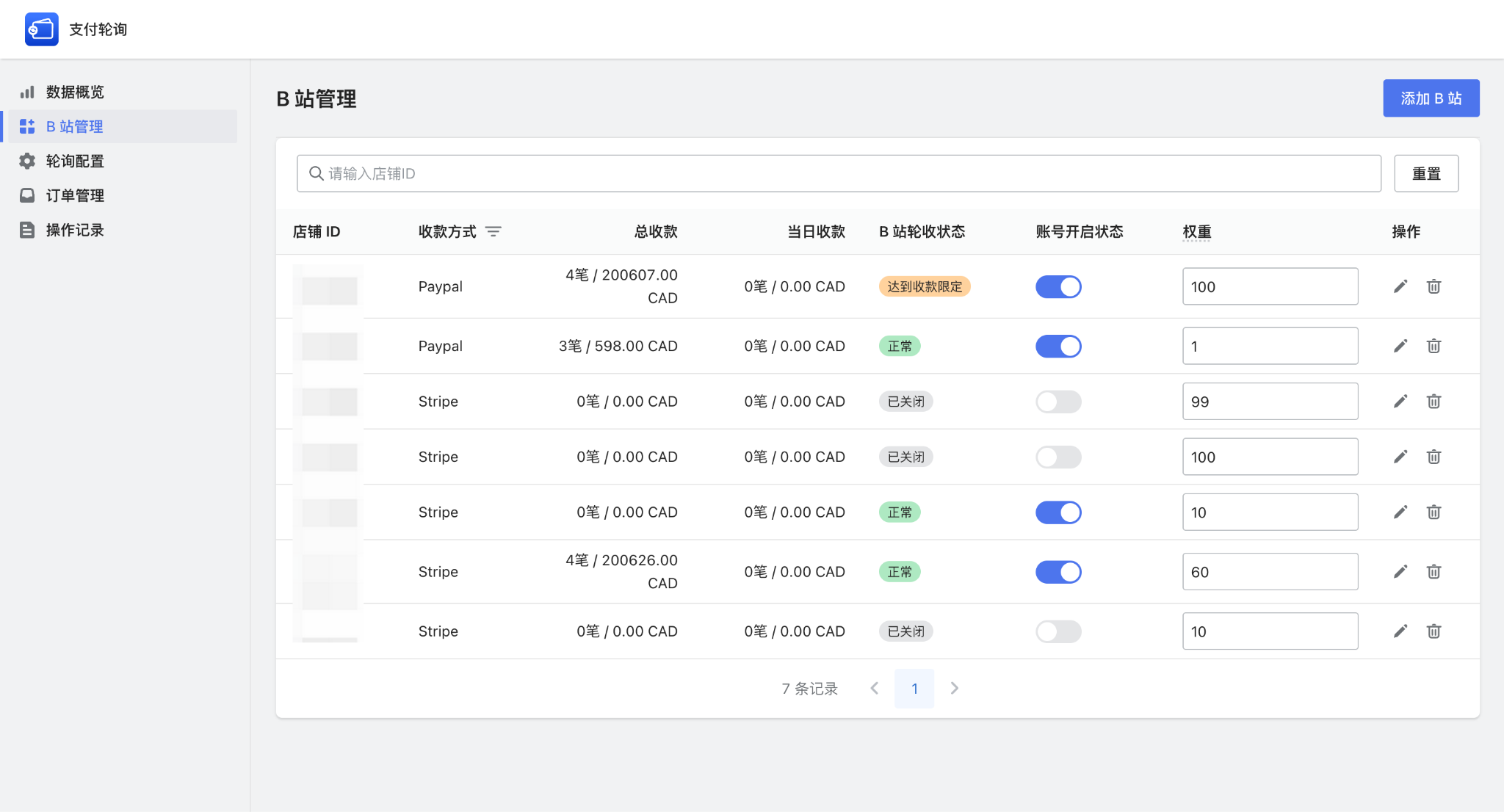This screenshot has width=1504, height=812.
Task: Disable the account toggle in first Paypal row
Action: click(1058, 286)
